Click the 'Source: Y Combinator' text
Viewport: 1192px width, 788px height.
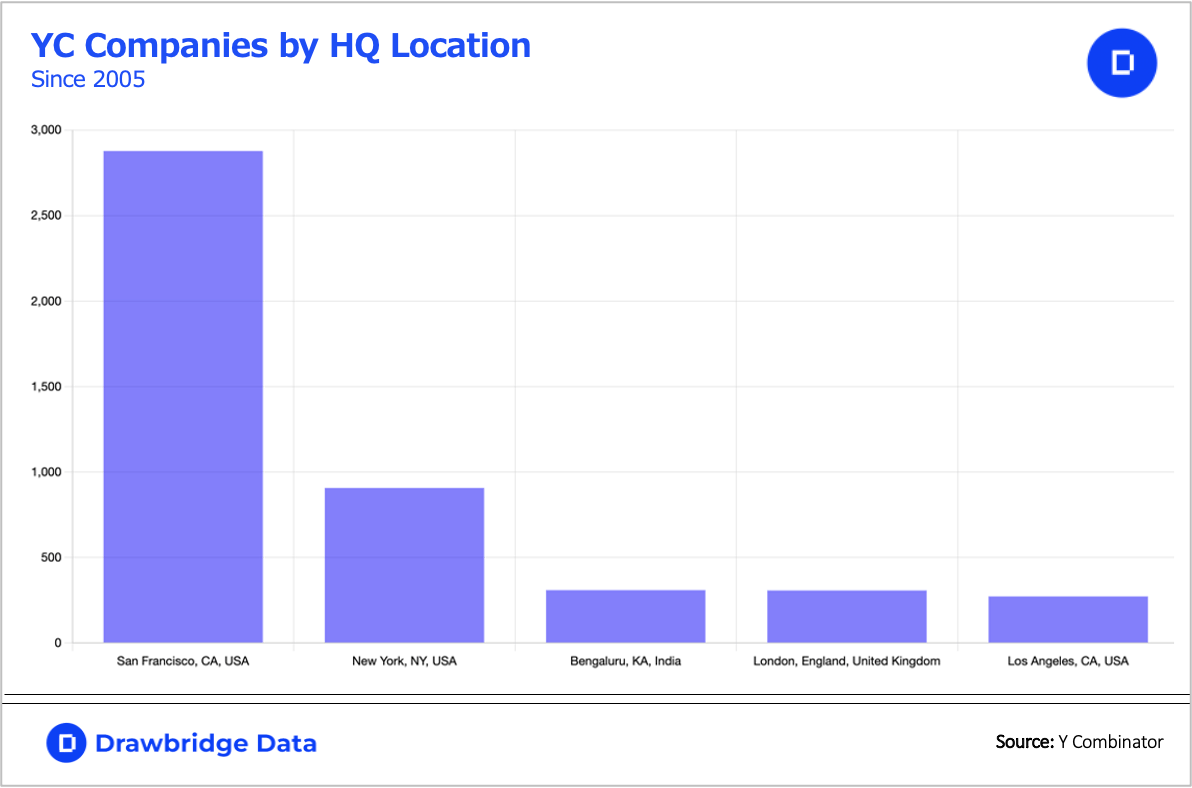click(1079, 742)
